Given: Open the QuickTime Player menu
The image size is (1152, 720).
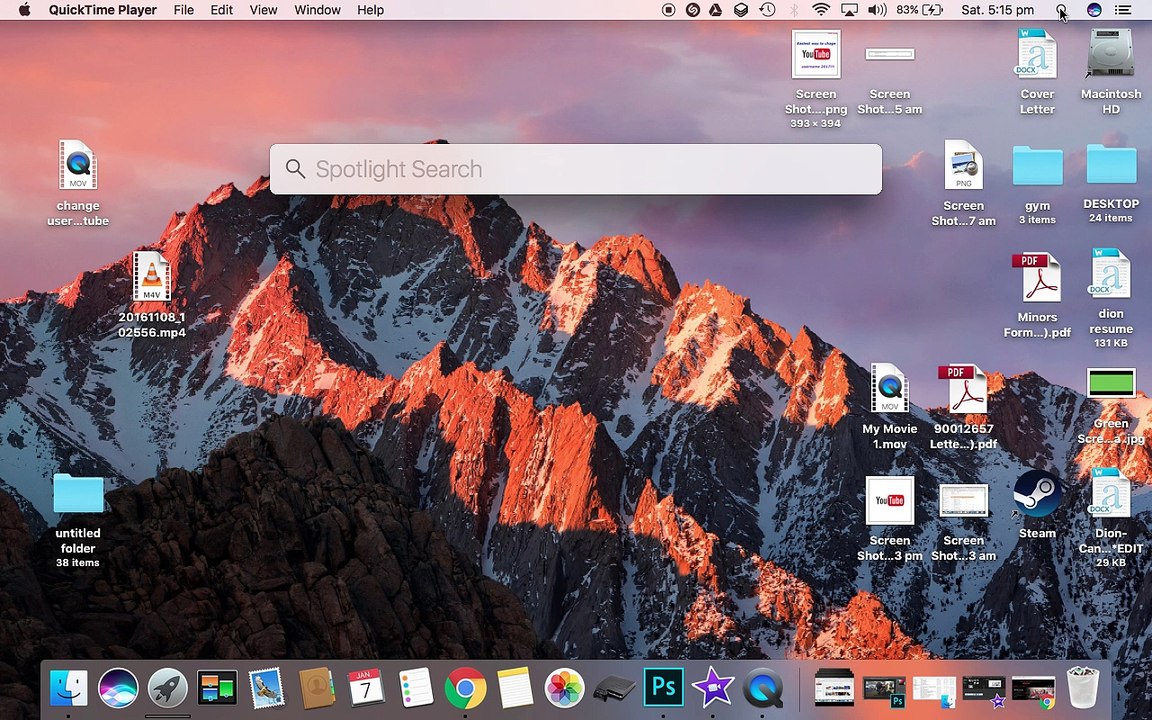Looking at the screenshot, I should tap(103, 10).
